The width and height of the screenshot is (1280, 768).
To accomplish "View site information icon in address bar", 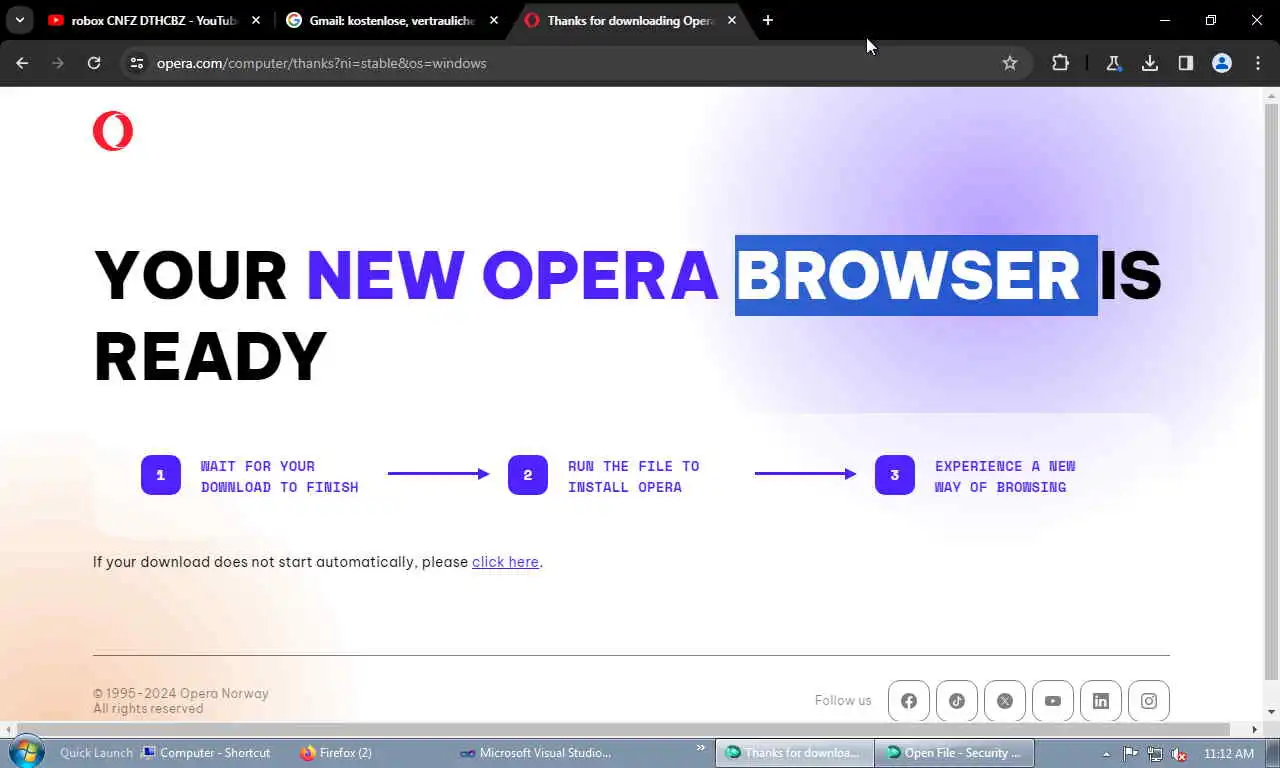I will [x=137, y=63].
